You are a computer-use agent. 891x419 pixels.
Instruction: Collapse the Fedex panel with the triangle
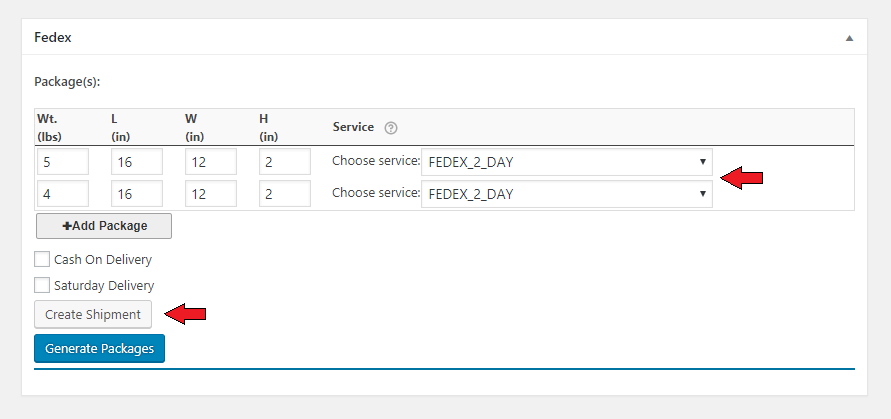click(849, 38)
